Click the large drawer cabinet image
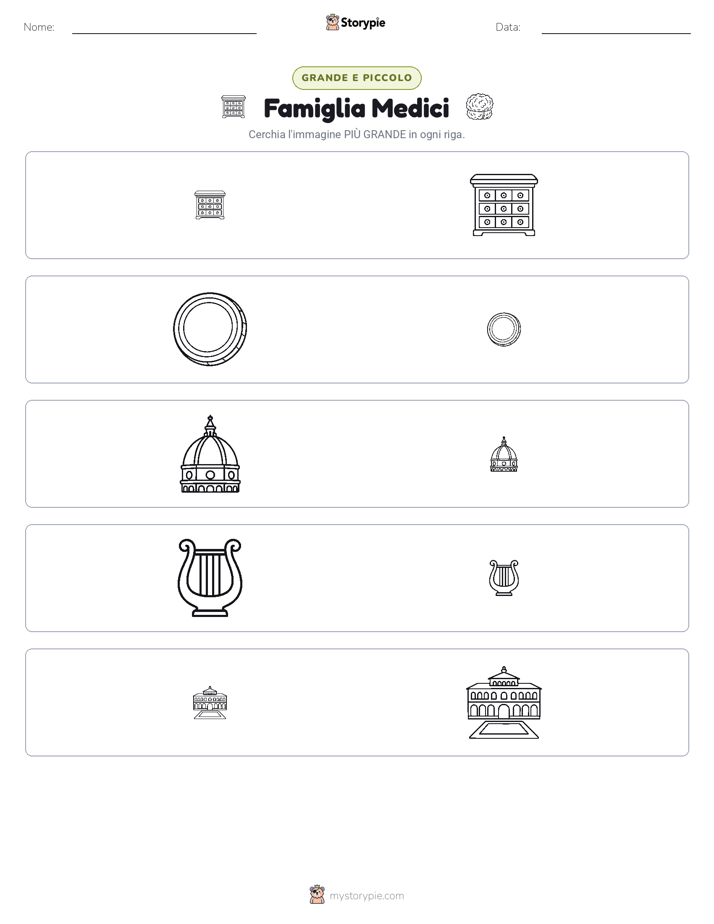Viewport: 714px width, 924px height. point(504,205)
